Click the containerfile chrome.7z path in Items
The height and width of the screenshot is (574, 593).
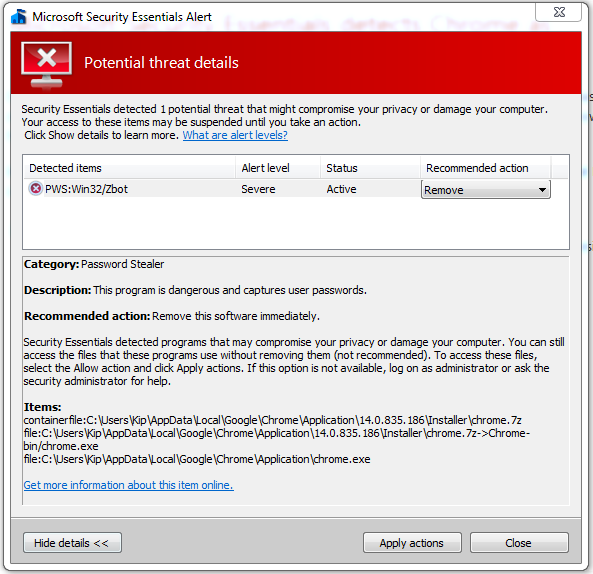272,420
